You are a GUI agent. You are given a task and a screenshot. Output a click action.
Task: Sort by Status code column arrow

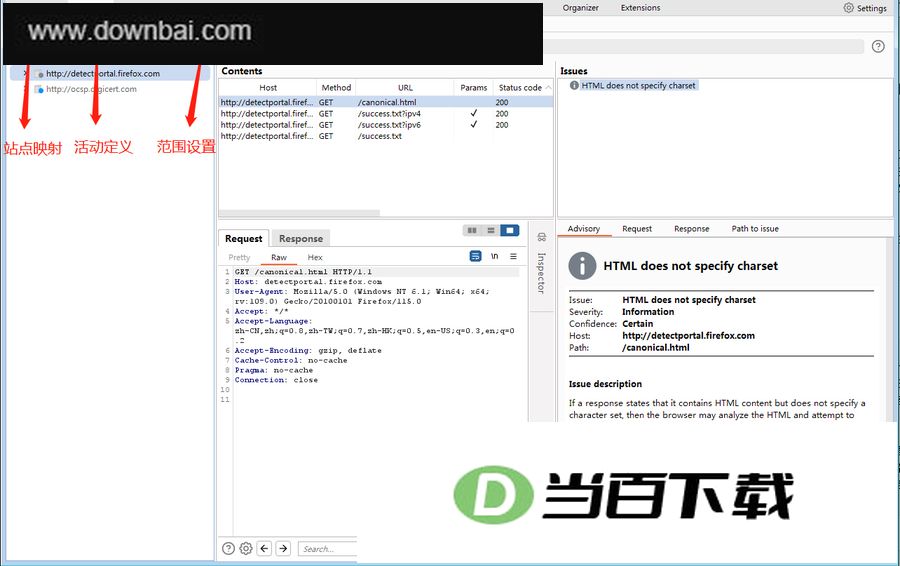tap(548, 87)
